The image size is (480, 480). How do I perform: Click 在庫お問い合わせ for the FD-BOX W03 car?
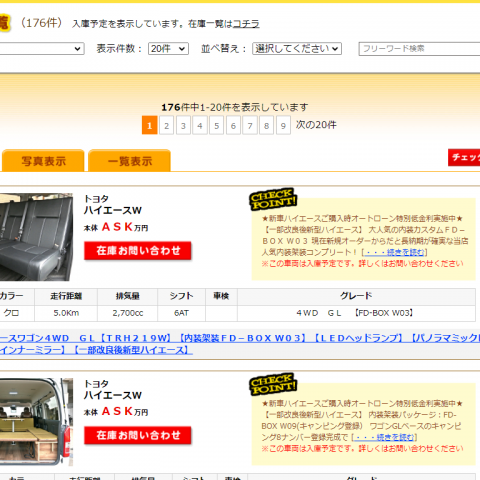[x=138, y=251]
